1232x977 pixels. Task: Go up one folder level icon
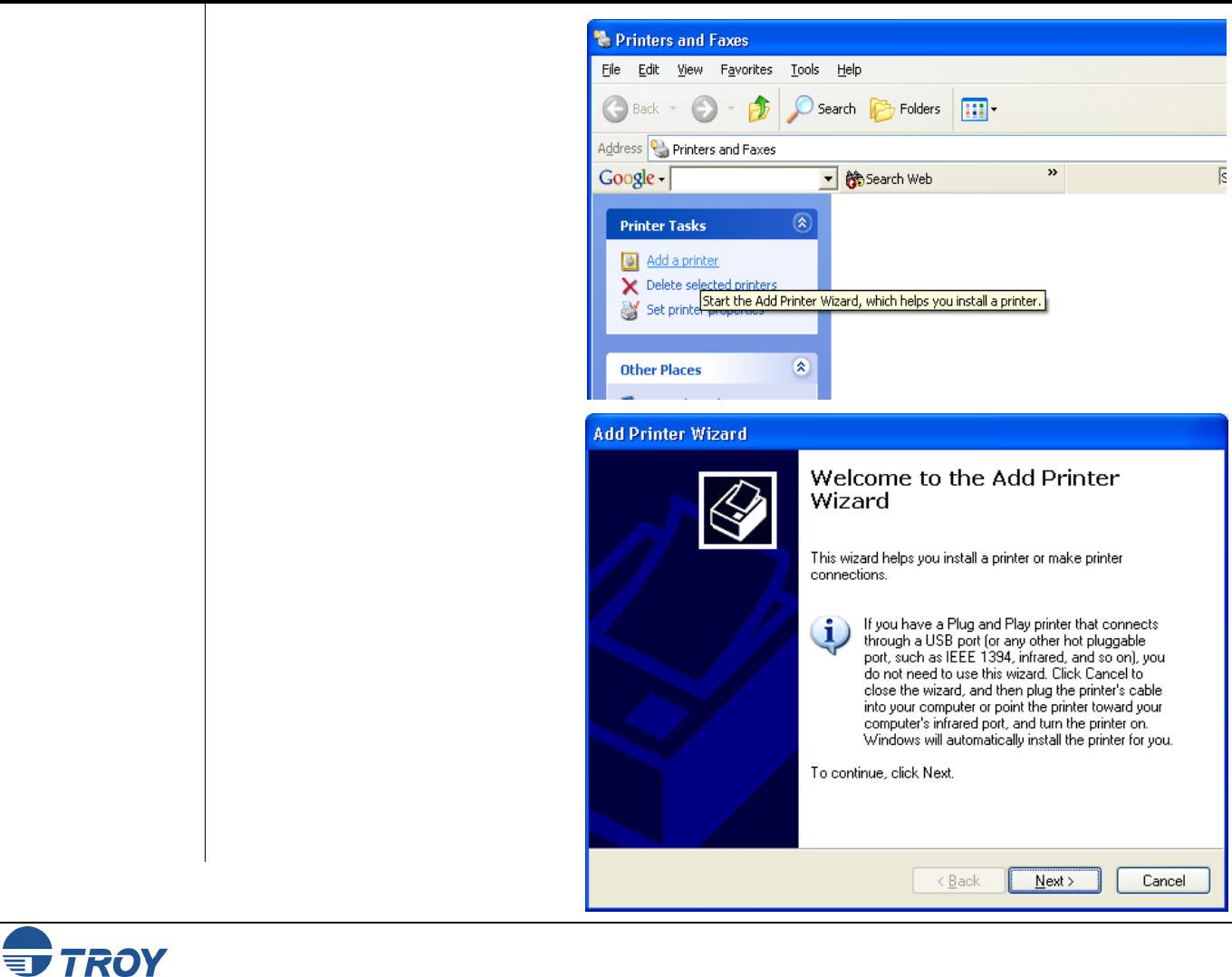click(759, 109)
